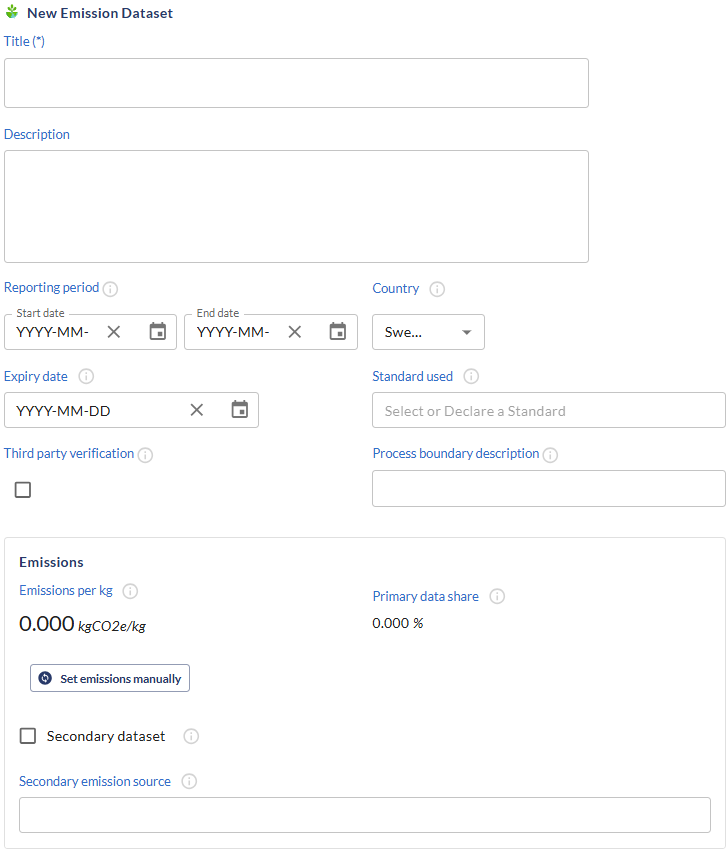
Task: Open the Standard used selector
Action: tap(548, 410)
